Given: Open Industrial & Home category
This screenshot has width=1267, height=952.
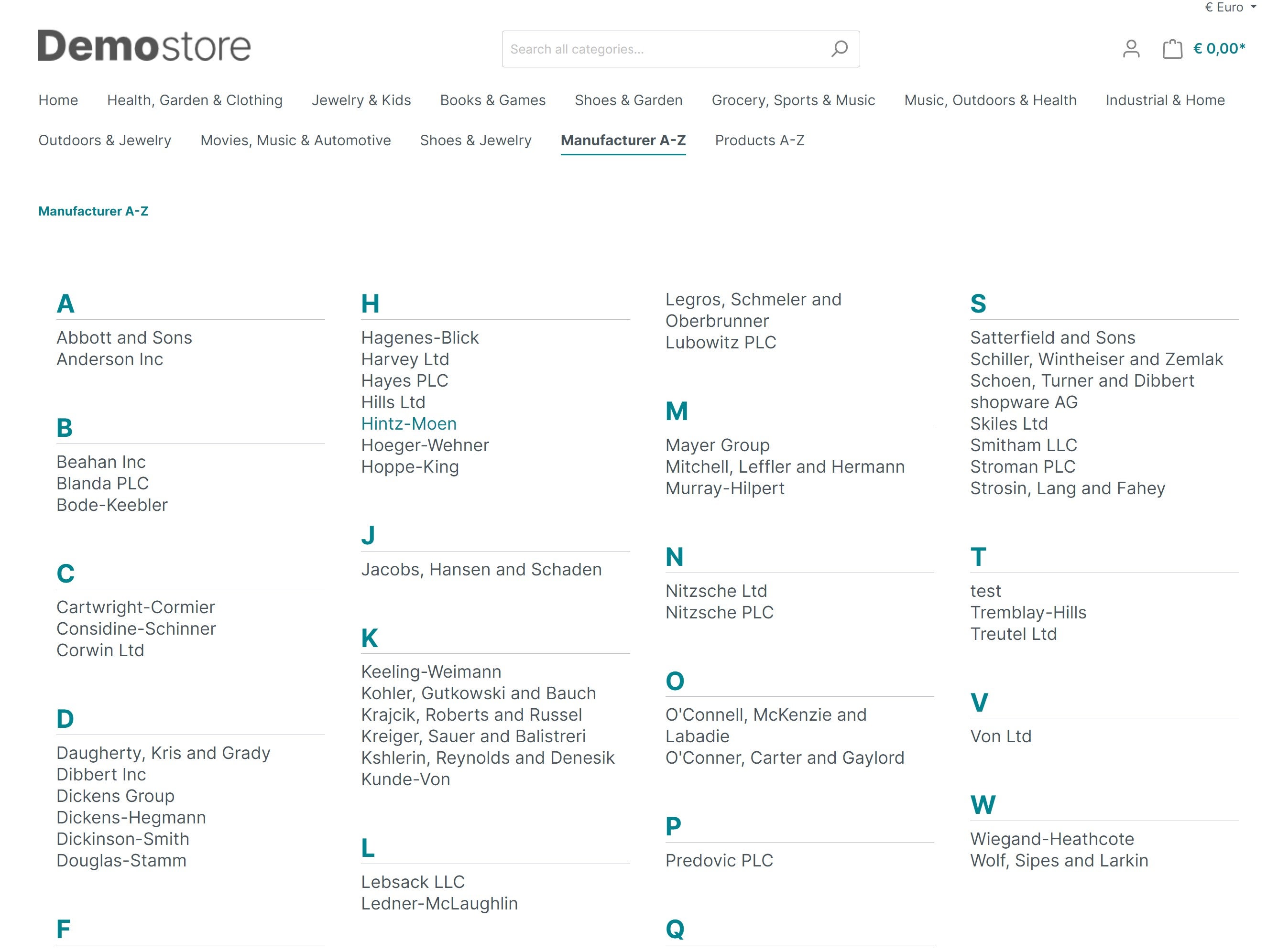Looking at the screenshot, I should (x=1165, y=100).
